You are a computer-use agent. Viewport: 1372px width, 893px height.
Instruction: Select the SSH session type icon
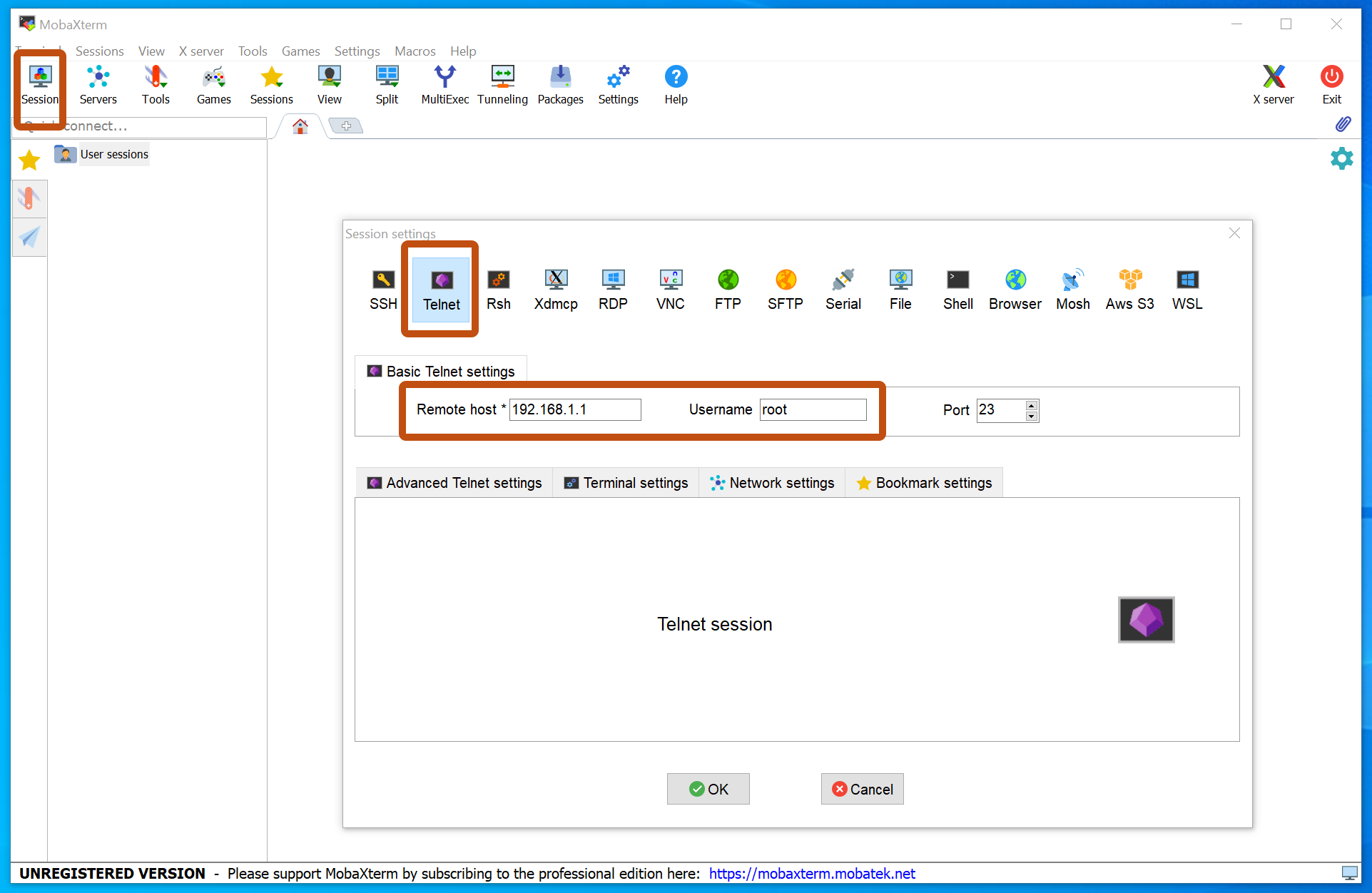point(383,290)
